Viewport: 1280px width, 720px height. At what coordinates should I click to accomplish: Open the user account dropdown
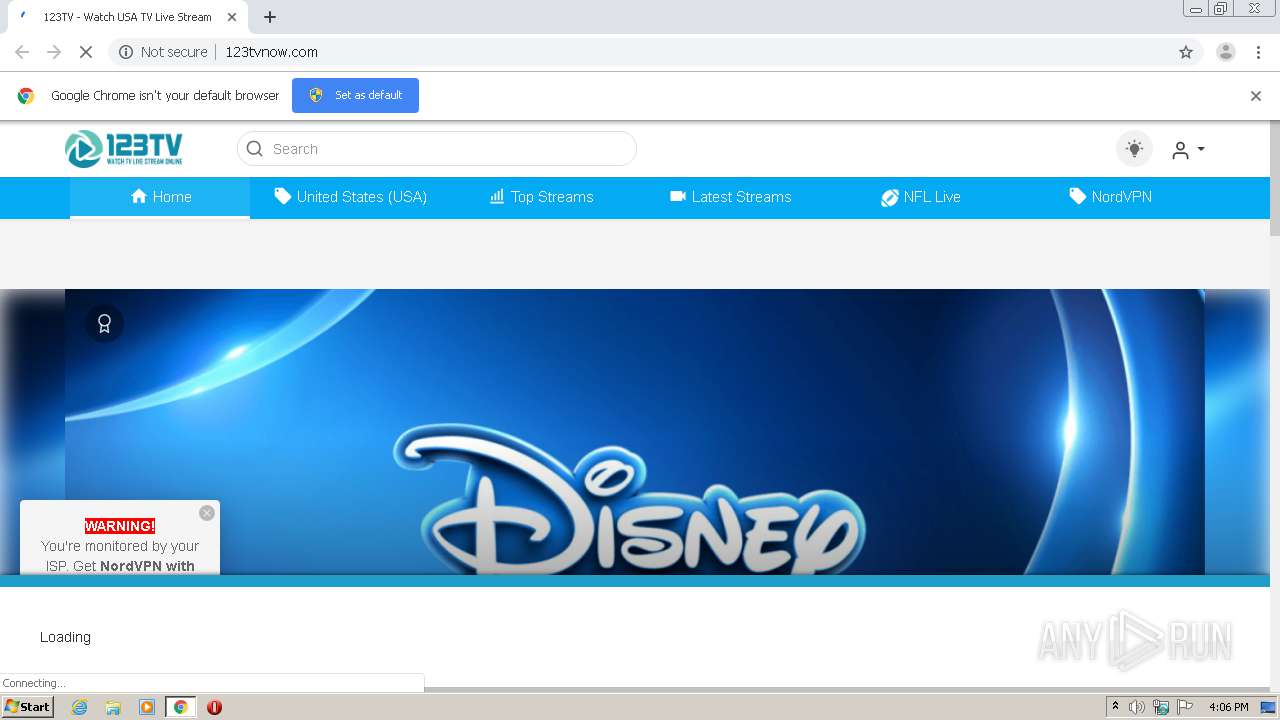coord(1188,149)
